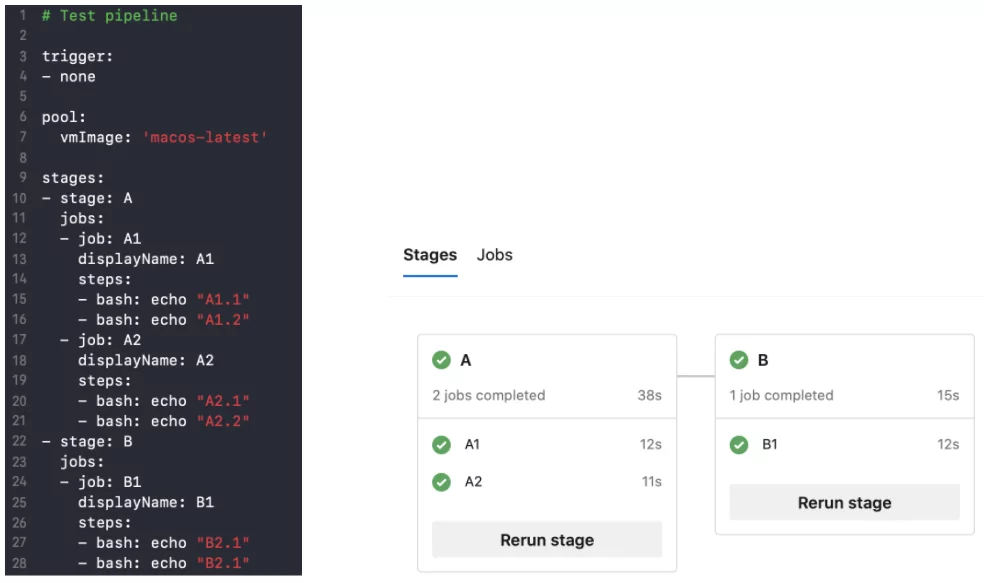Click the '- stage: B' code line

click(87, 442)
